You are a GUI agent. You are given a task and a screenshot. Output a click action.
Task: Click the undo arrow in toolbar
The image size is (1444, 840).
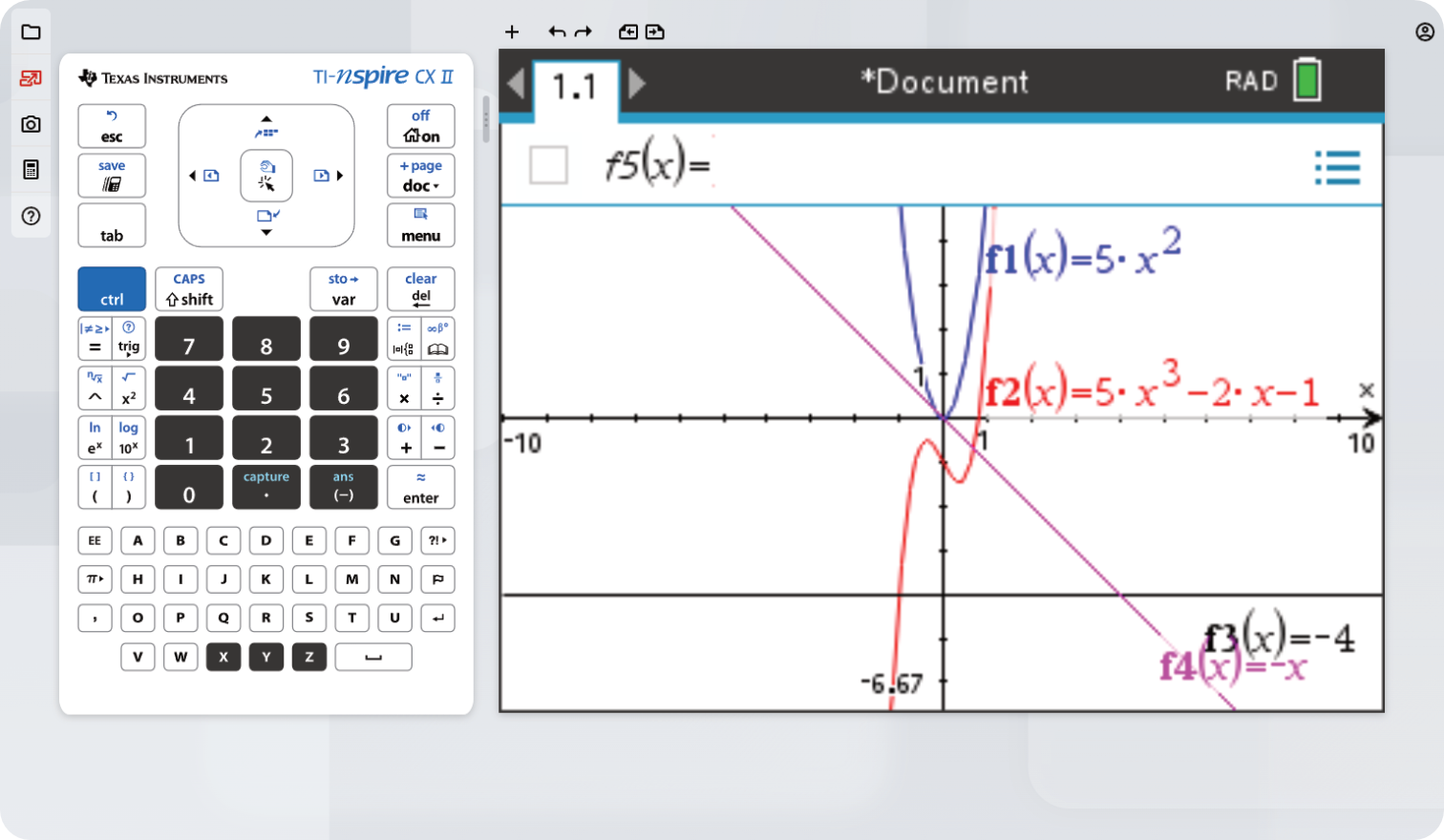[x=557, y=32]
